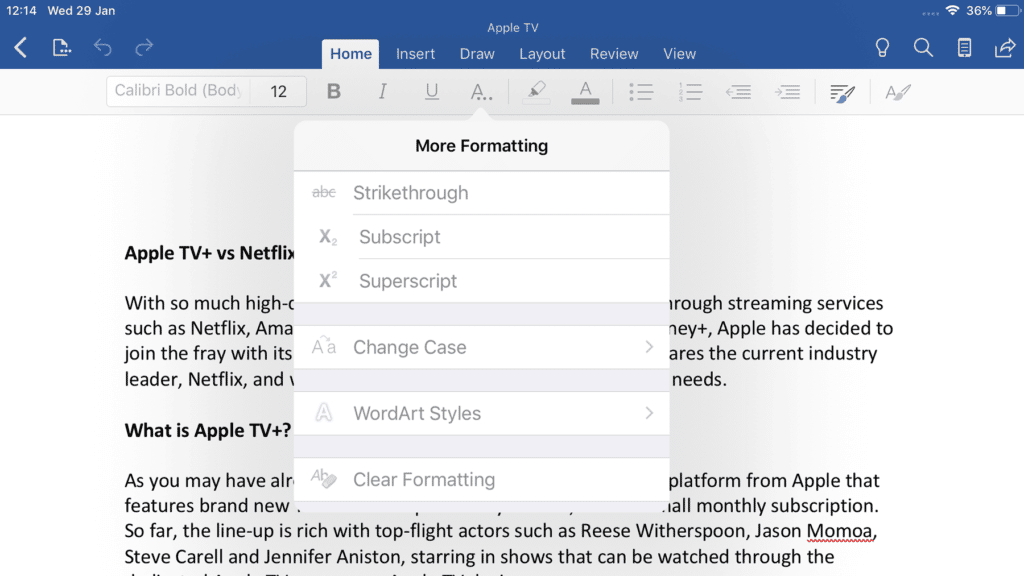
Task: Toggle Underline formatting
Action: [x=431, y=92]
